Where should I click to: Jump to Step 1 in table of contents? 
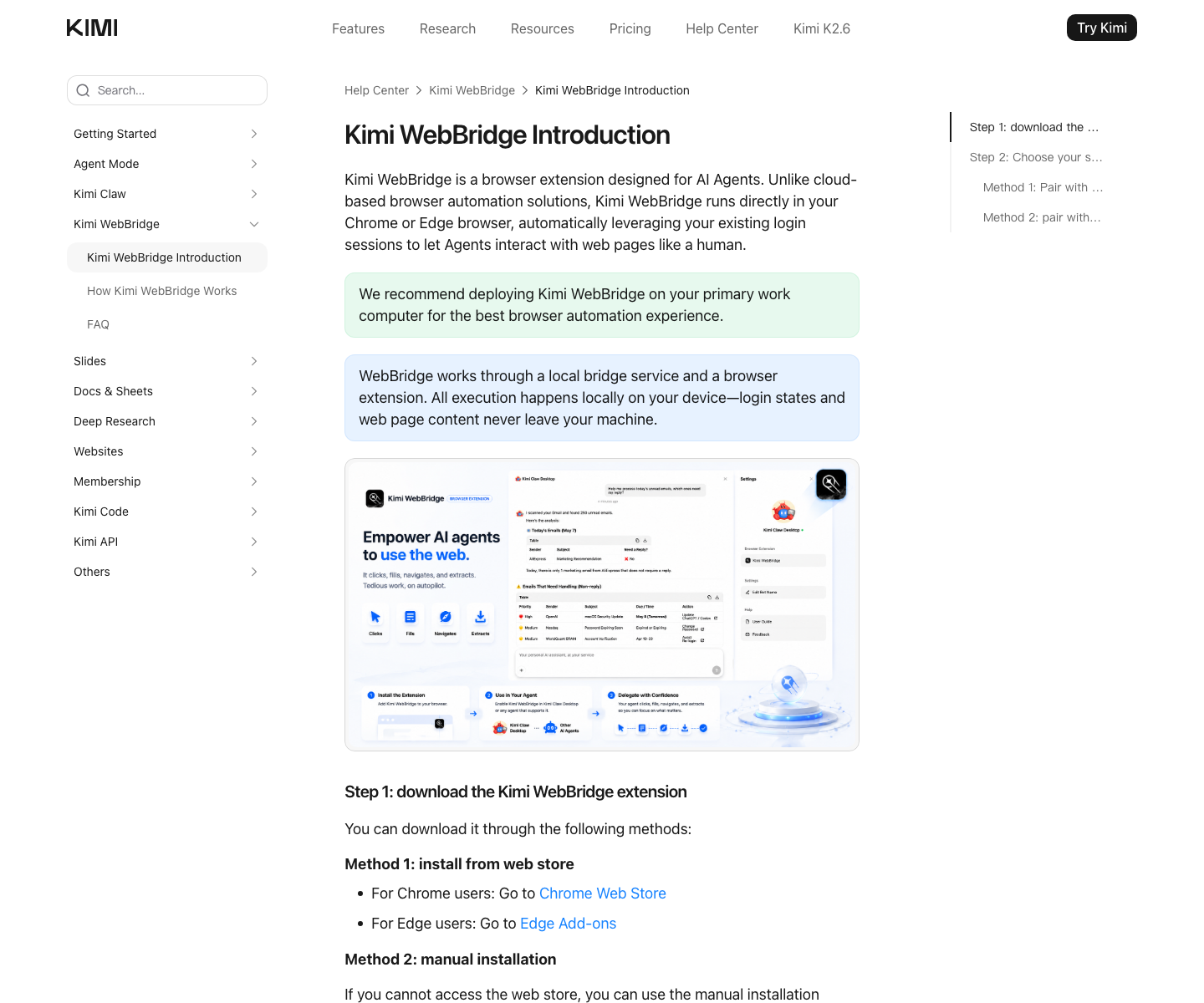1034,127
